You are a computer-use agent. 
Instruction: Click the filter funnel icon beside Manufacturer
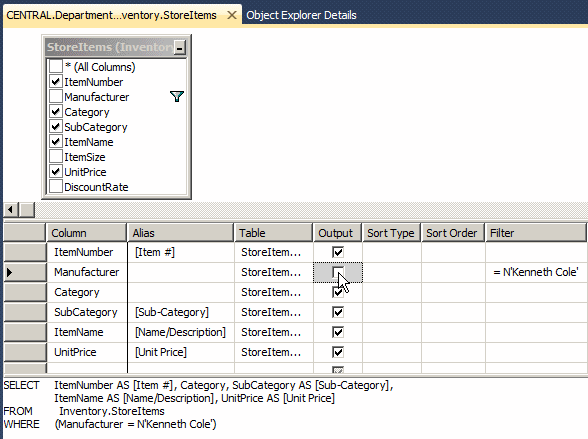click(x=177, y=97)
